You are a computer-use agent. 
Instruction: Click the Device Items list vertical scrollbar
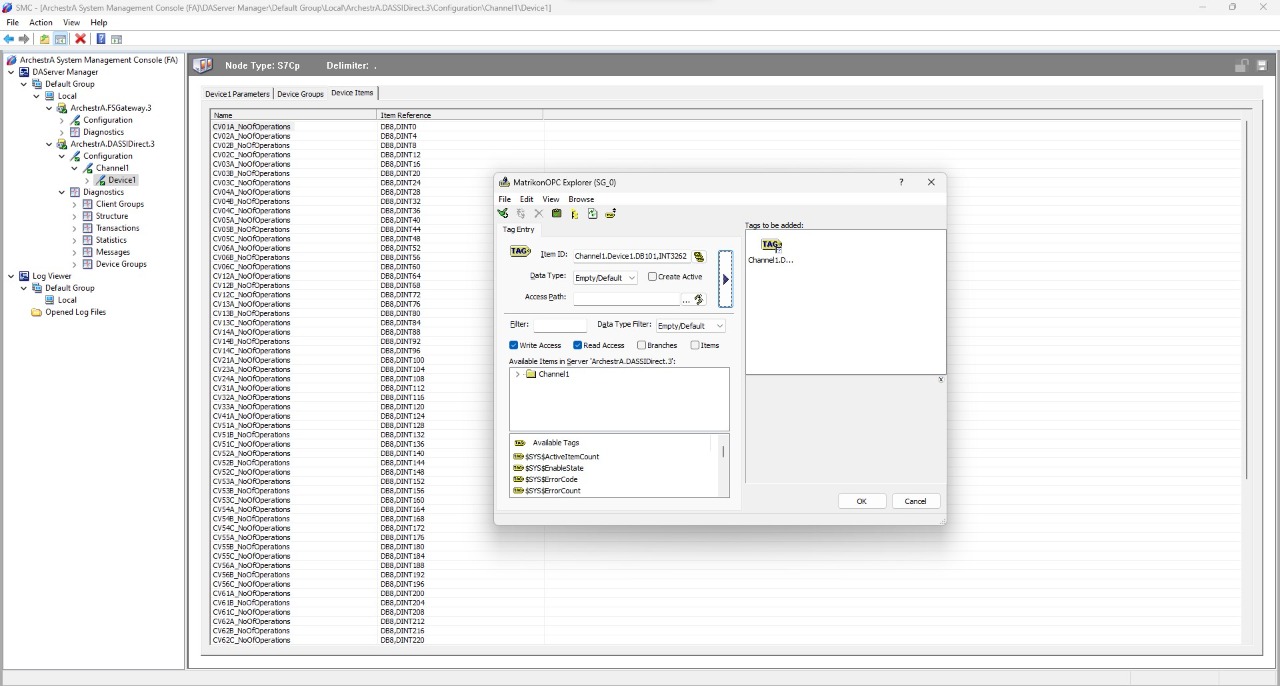(x=1246, y=300)
